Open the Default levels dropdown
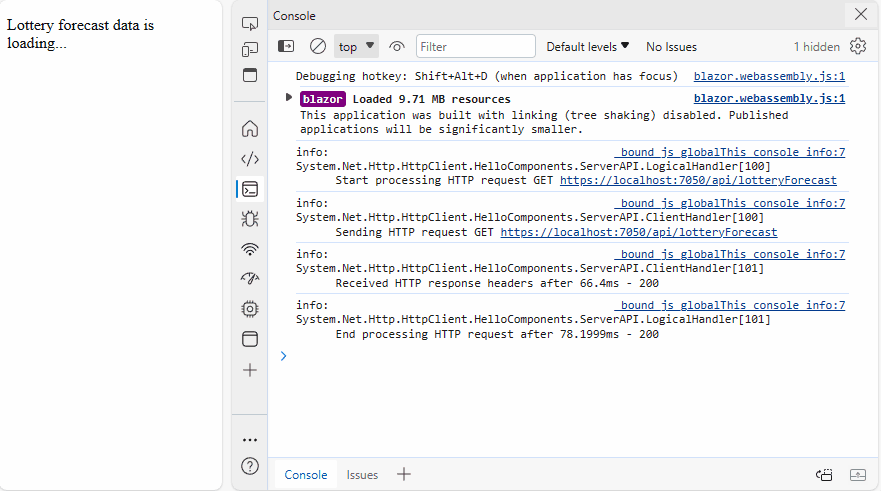Image resolution: width=881 pixels, height=491 pixels. (587, 46)
